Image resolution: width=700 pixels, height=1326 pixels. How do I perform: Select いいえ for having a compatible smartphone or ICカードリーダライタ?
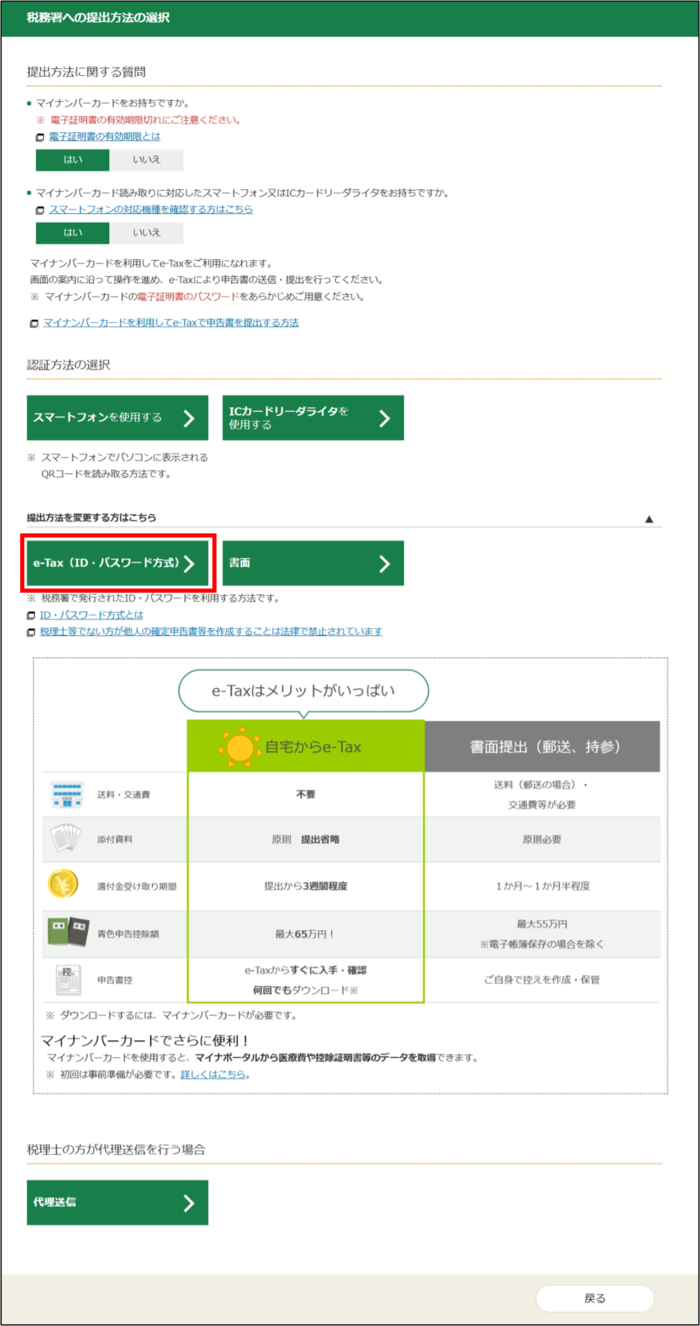coord(146,233)
